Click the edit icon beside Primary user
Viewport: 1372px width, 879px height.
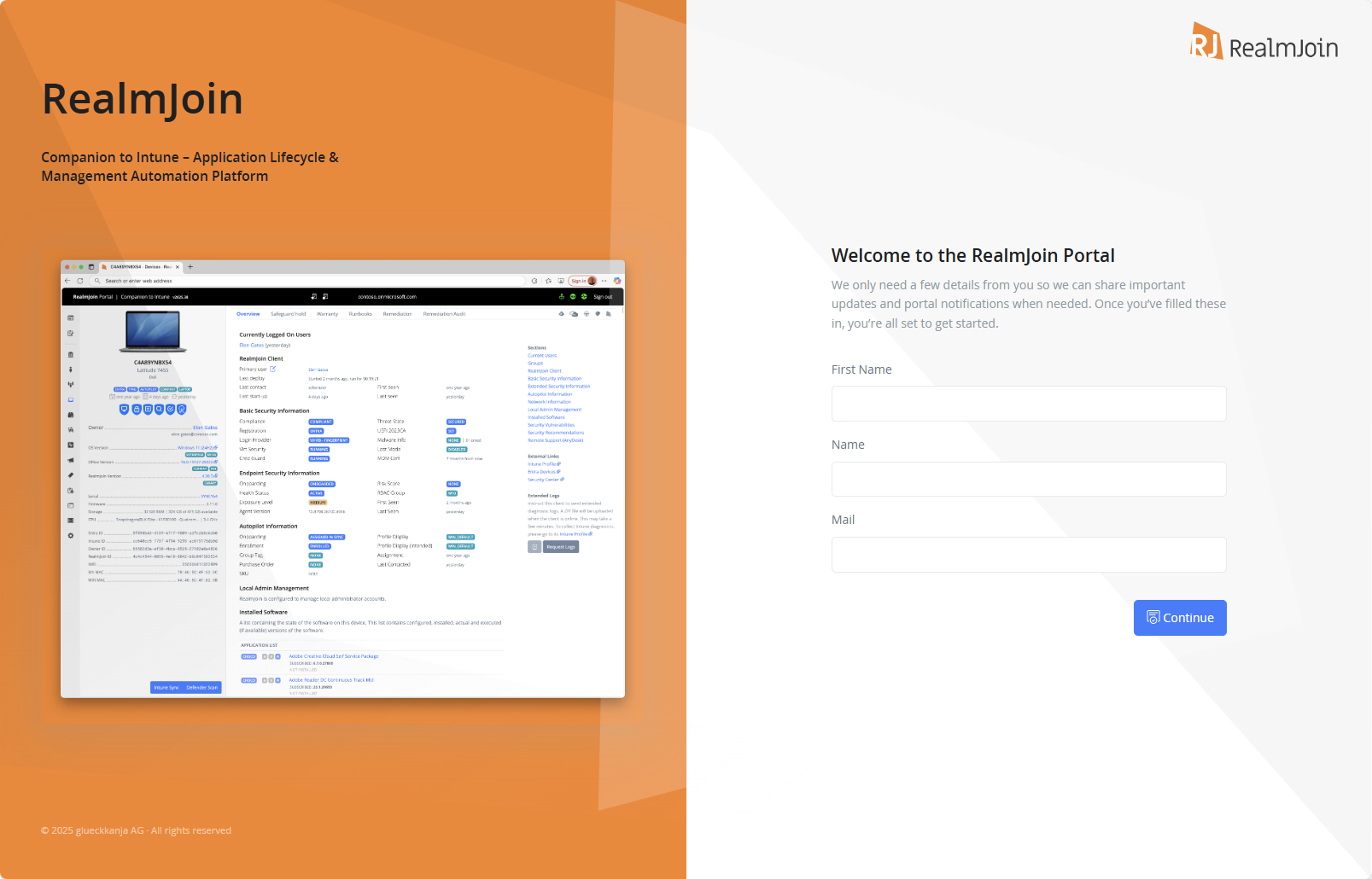click(x=273, y=369)
